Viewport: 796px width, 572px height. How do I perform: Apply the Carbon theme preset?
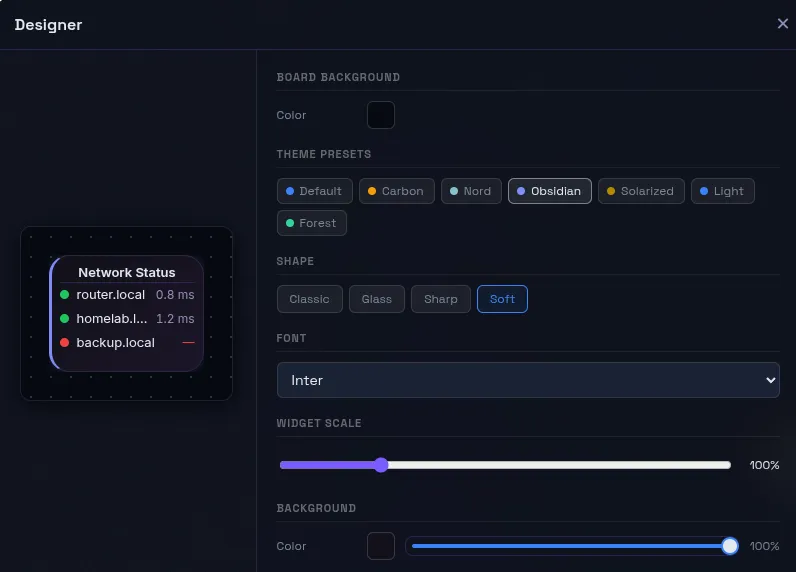click(396, 191)
